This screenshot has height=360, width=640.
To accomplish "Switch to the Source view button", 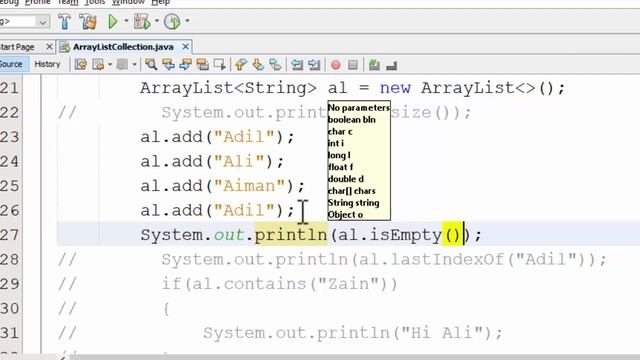I will click(13, 64).
